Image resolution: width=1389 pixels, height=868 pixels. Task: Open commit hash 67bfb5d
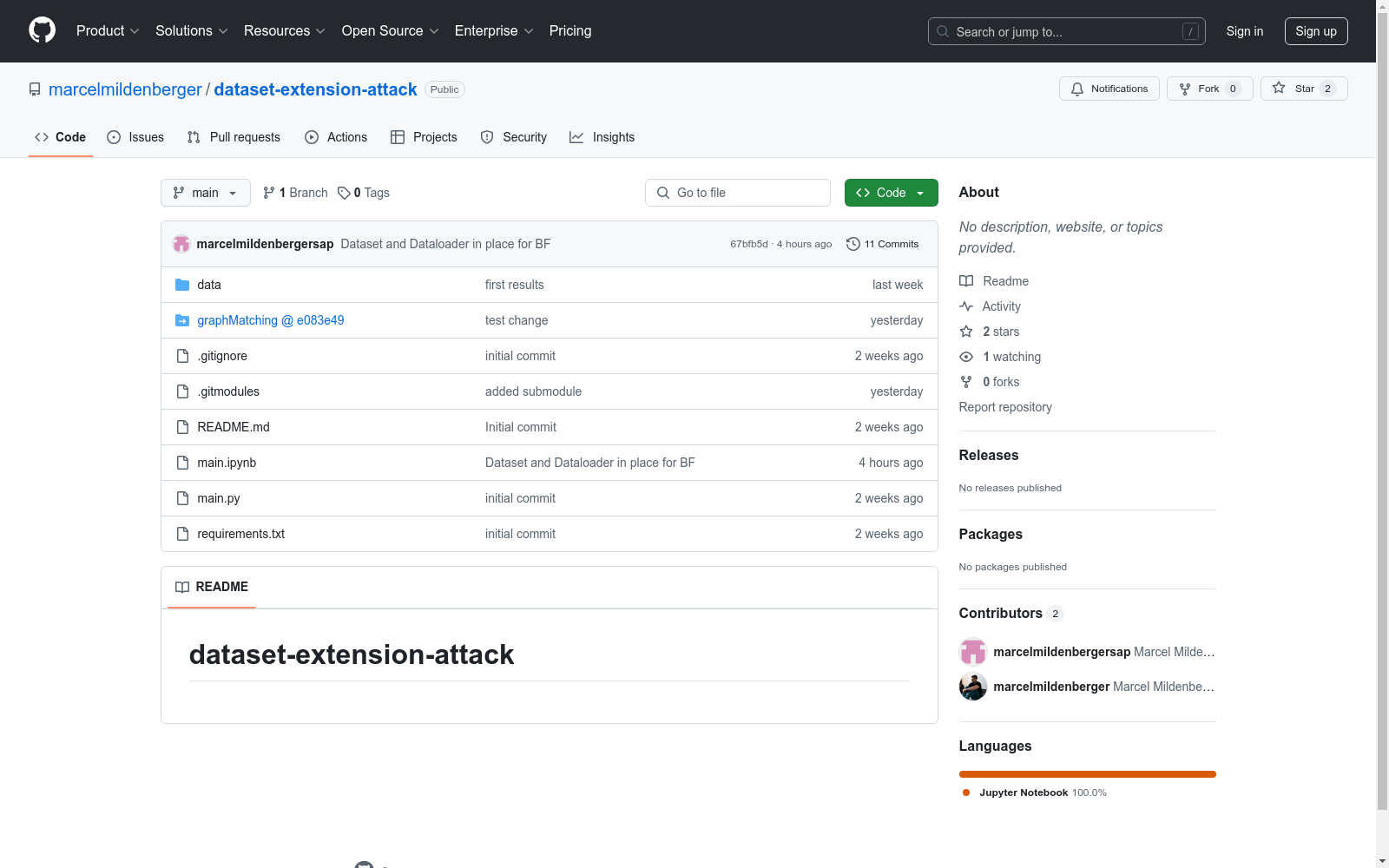(749, 244)
